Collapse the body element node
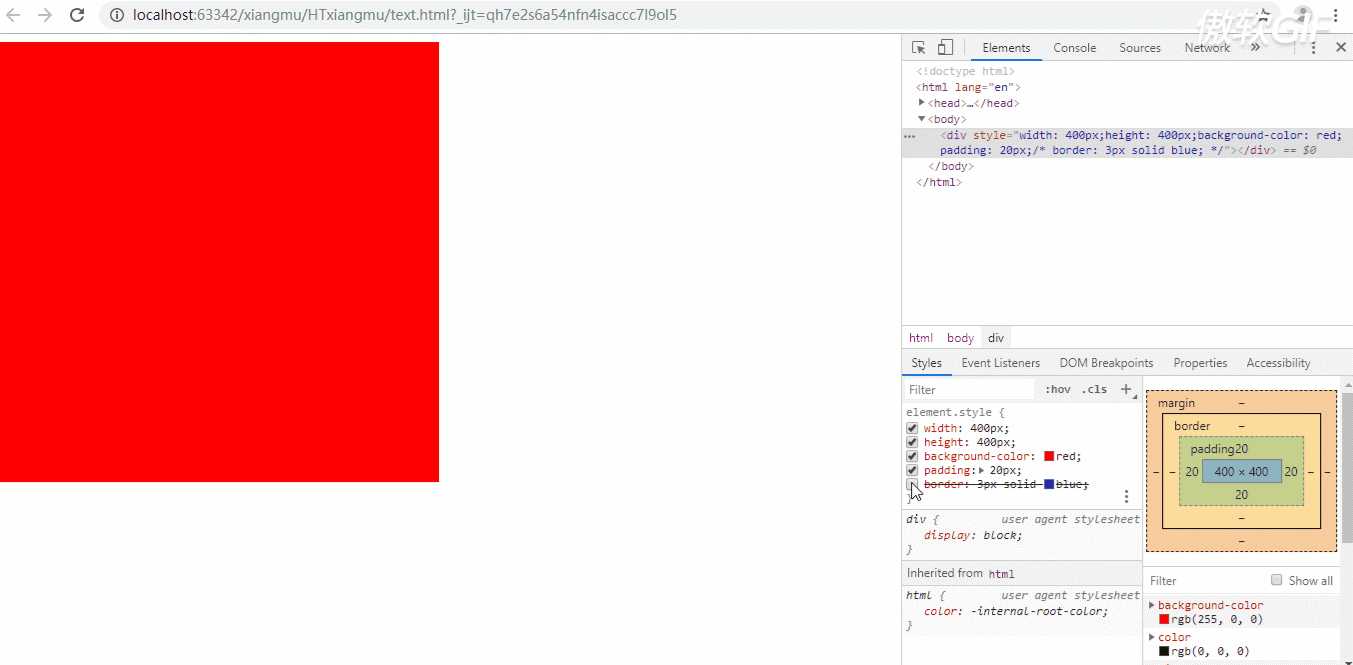 (922, 119)
